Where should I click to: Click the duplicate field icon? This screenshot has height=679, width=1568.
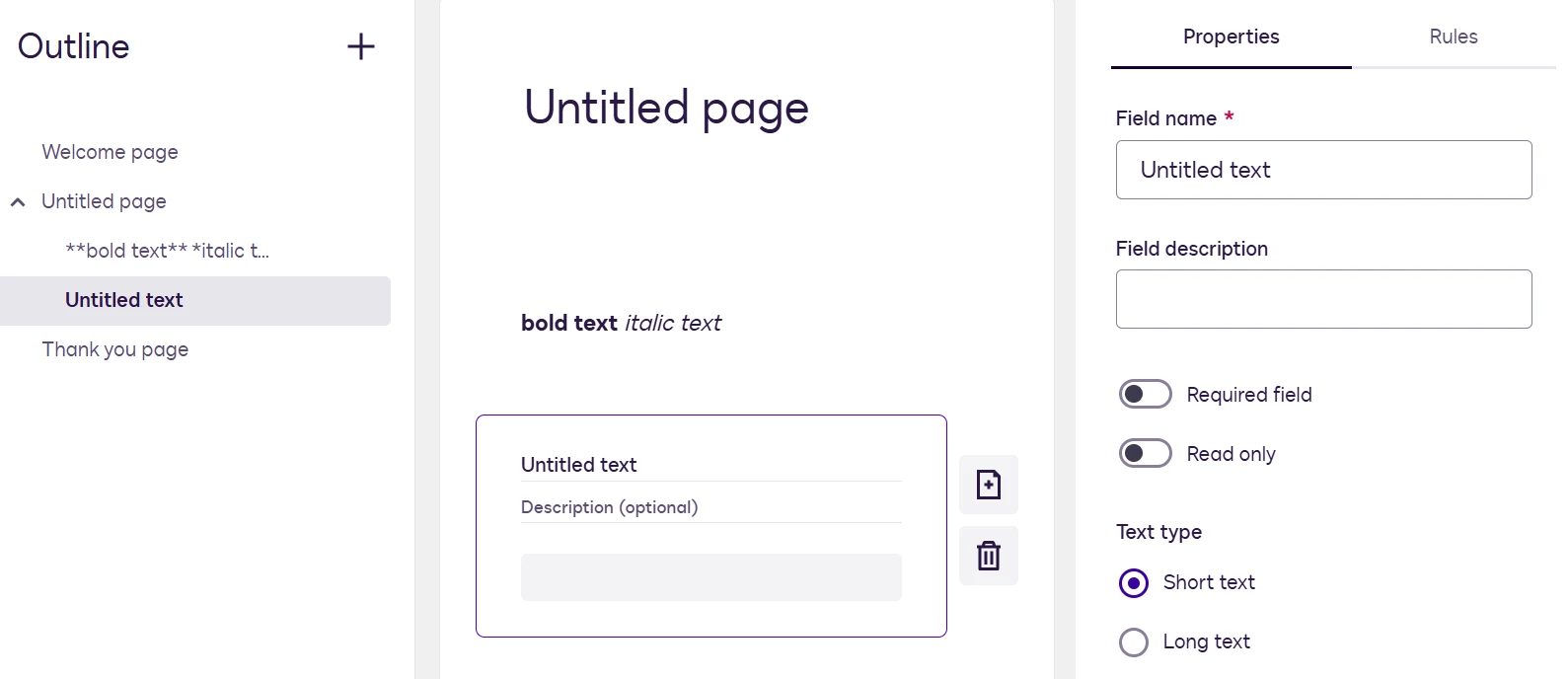[x=989, y=485]
